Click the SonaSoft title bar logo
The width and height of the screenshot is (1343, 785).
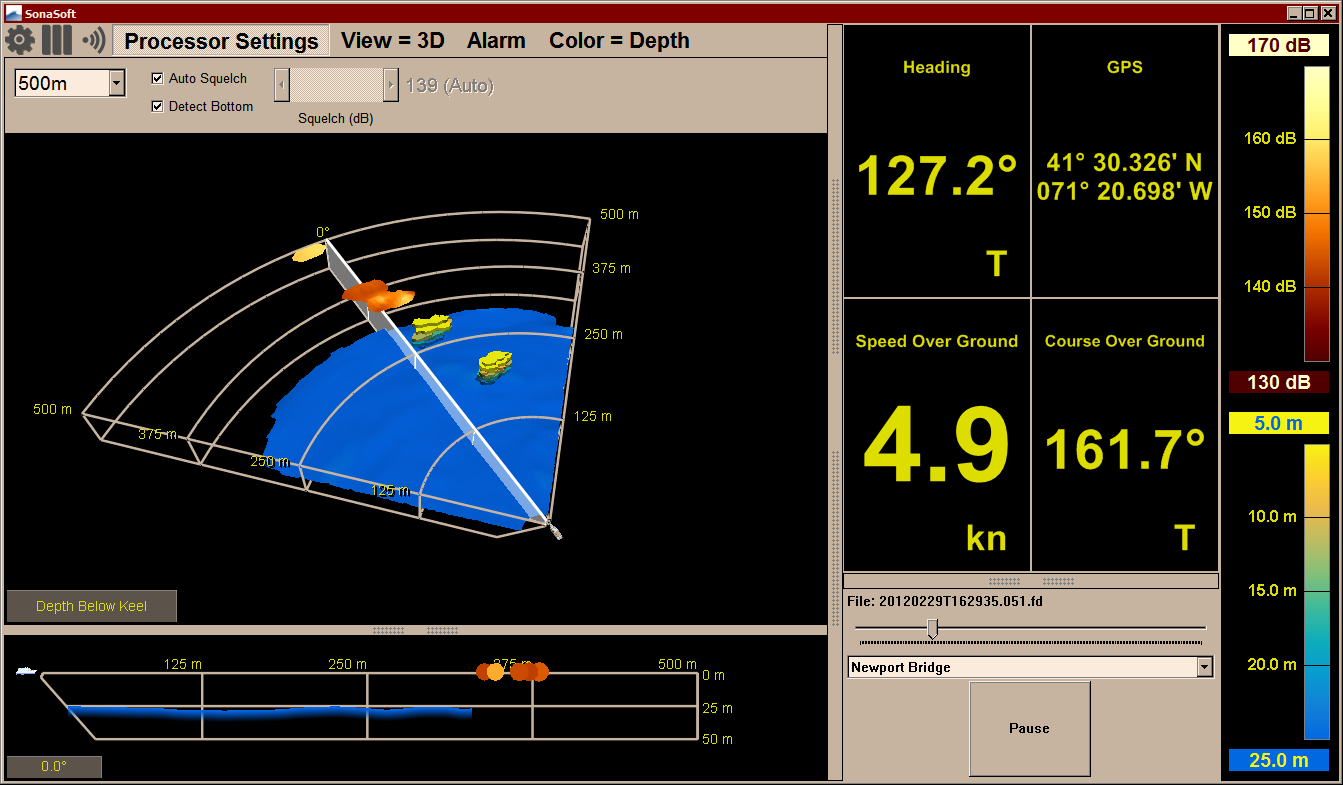coord(13,13)
